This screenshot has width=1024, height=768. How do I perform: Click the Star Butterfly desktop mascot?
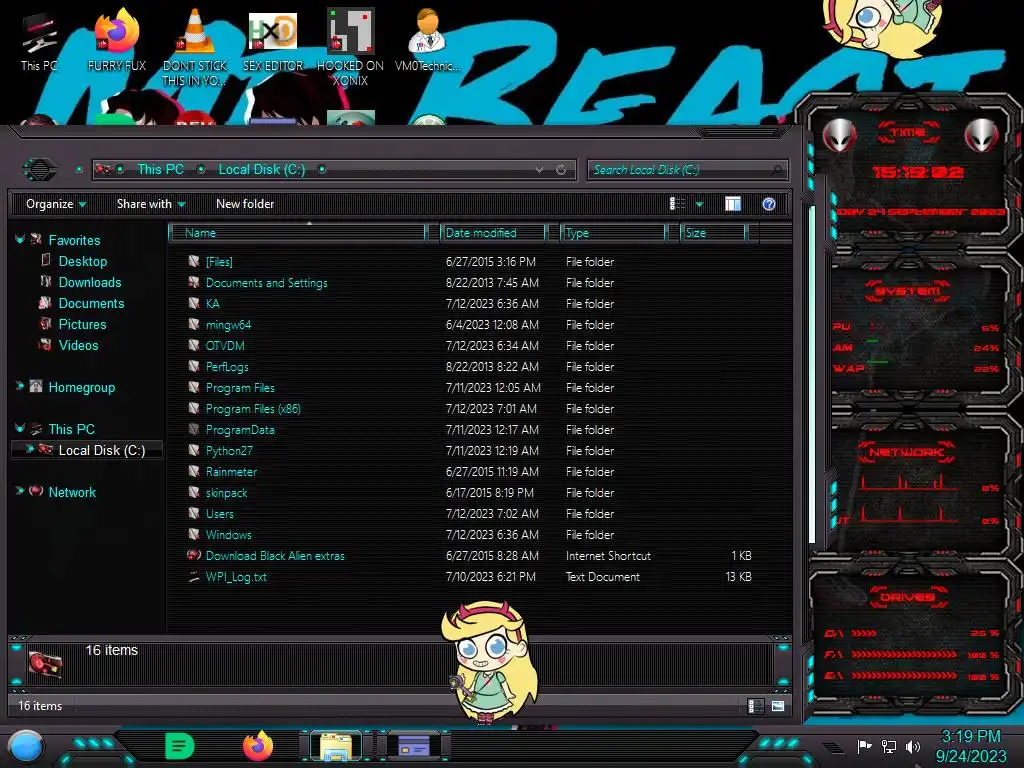[489, 662]
